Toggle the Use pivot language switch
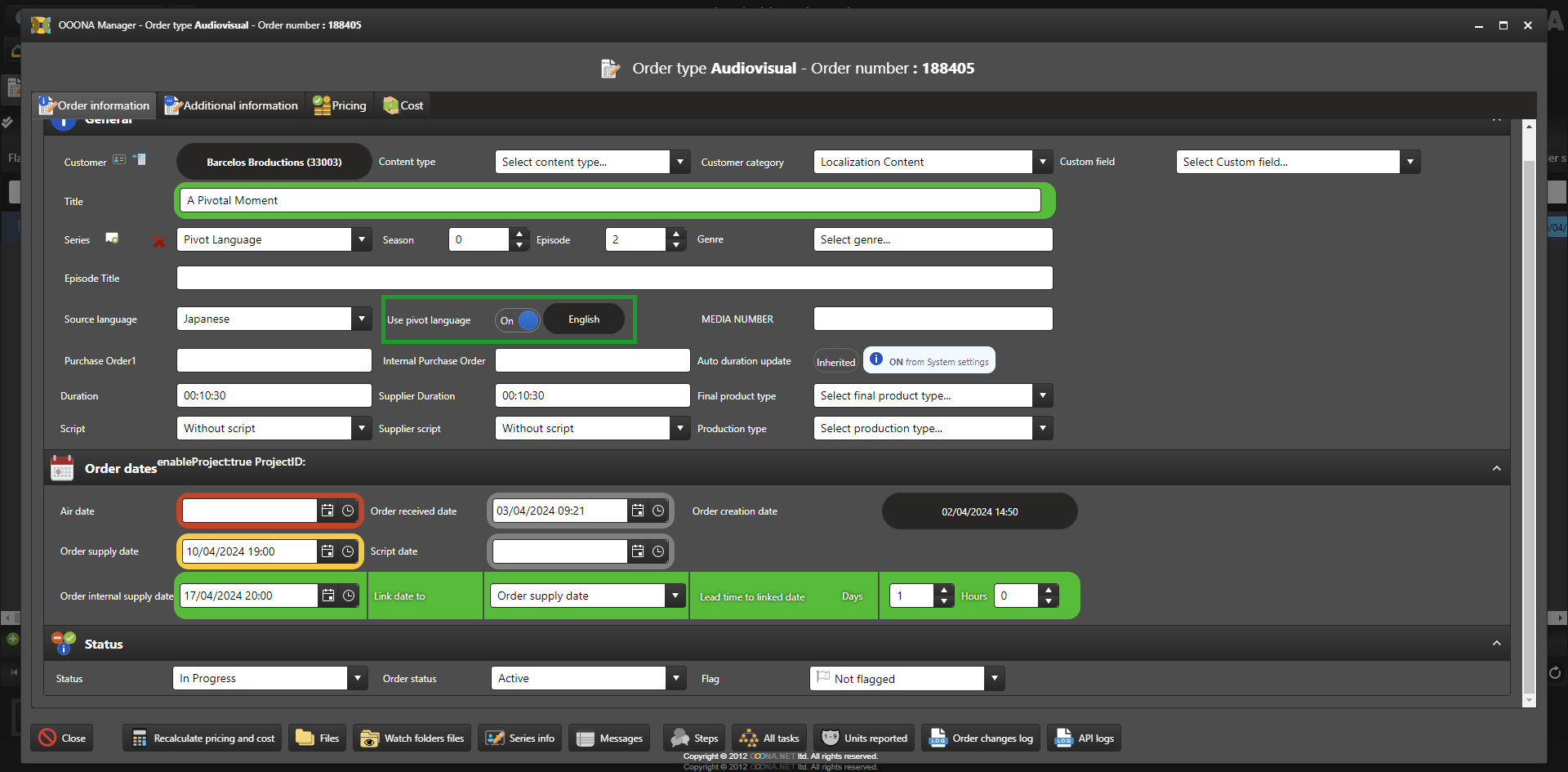Image resolution: width=1568 pixels, height=772 pixels. [518, 320]
